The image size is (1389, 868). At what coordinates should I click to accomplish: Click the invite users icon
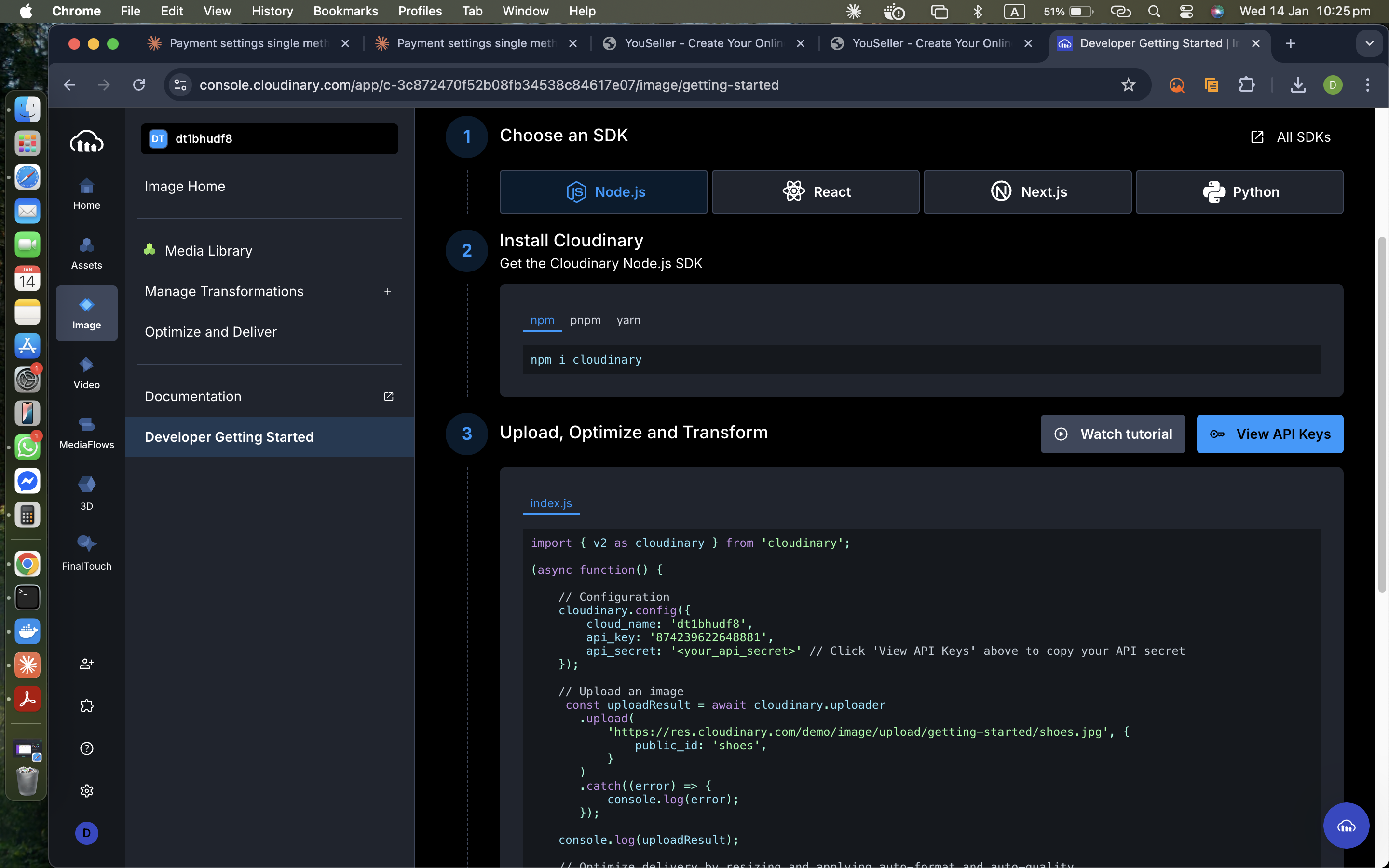click(x=87, y=664)
